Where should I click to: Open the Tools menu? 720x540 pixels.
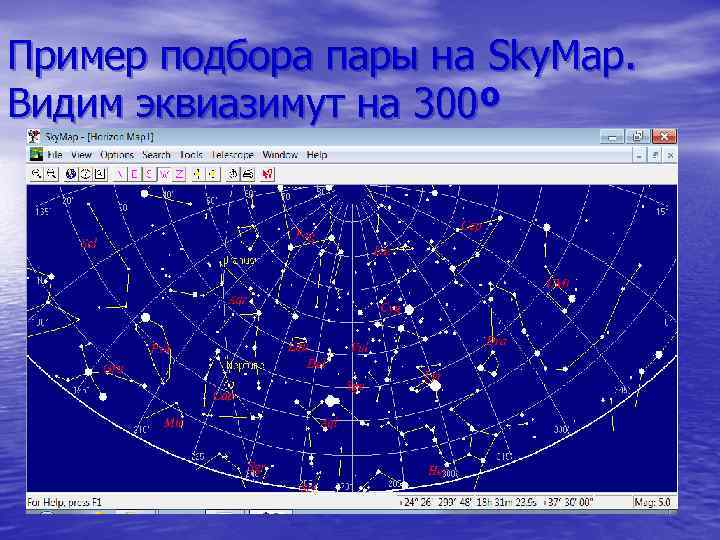coord(191,155)
